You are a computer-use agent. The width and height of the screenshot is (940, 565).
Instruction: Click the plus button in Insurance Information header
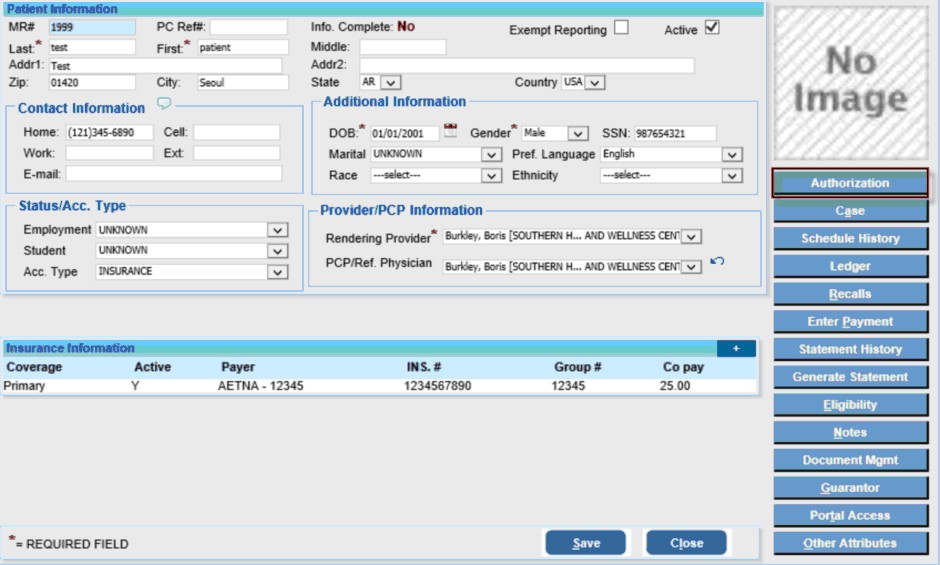pyautogui.click(x=736, y=348)
